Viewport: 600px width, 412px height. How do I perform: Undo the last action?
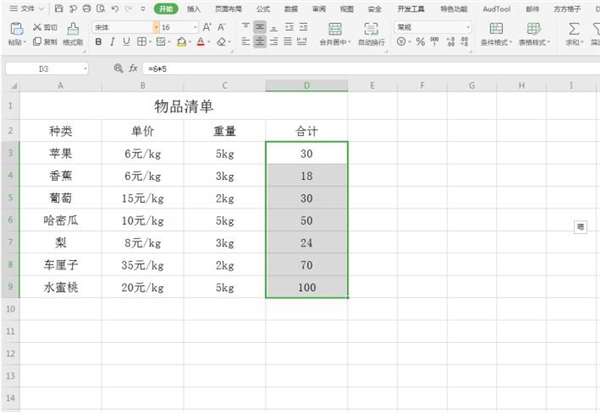[115, 8]
